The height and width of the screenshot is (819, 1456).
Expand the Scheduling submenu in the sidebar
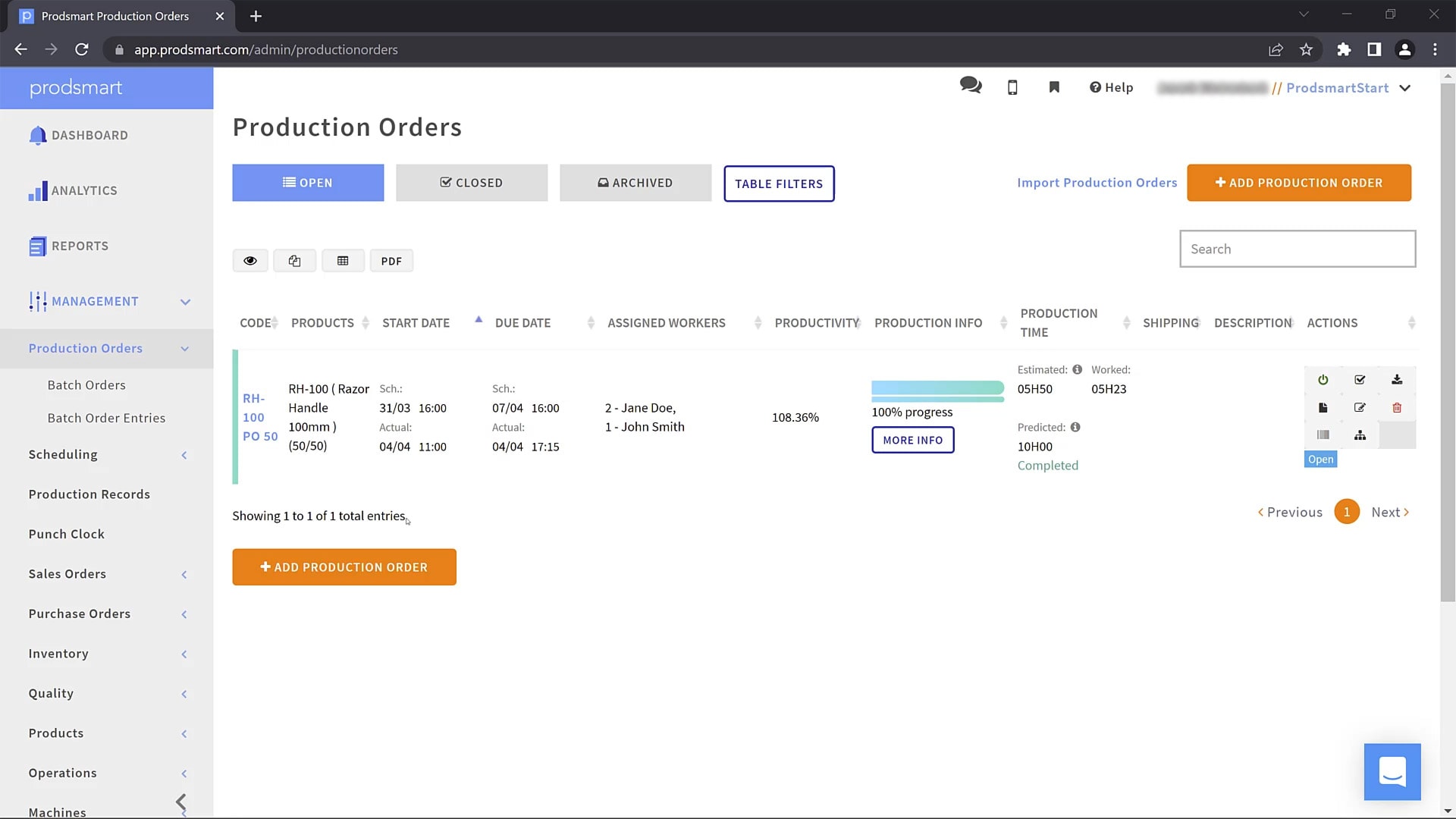click(184, 455)
